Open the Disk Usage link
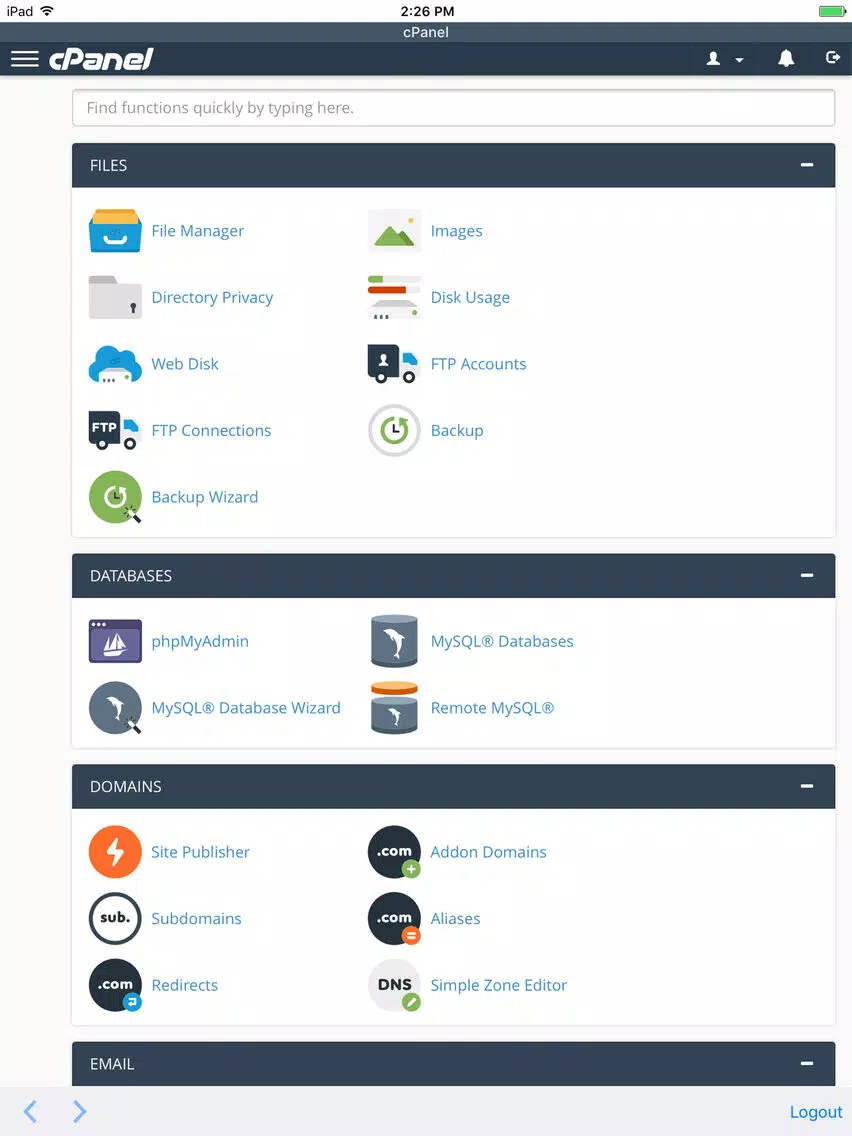Viewport: 852px width, 1136px height. pos(470,298)
